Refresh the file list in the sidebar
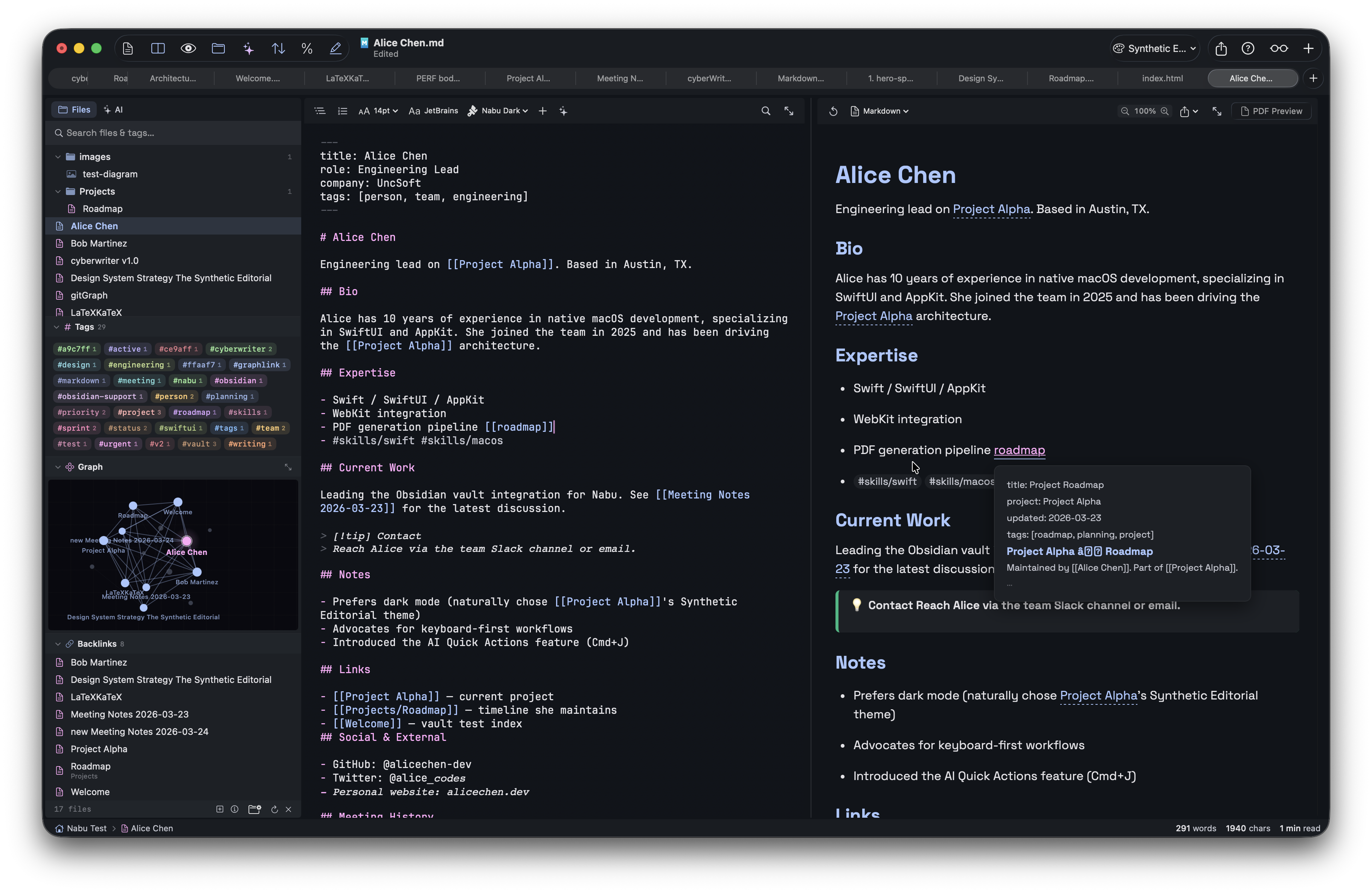The width and height of the screenshot is (1372, 893). click(275, 809)
